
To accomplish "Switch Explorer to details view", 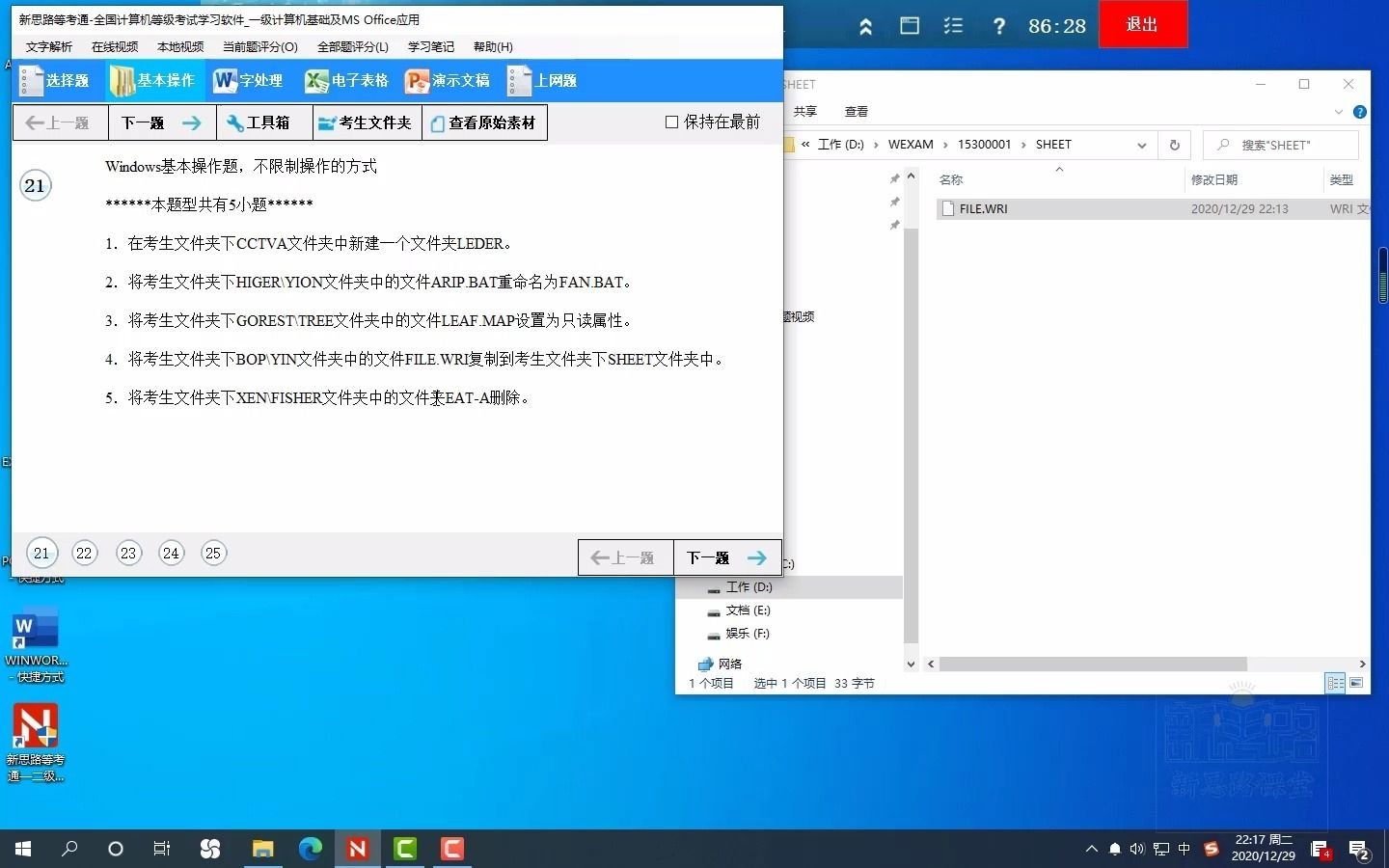I will (x=1335, y=684).
